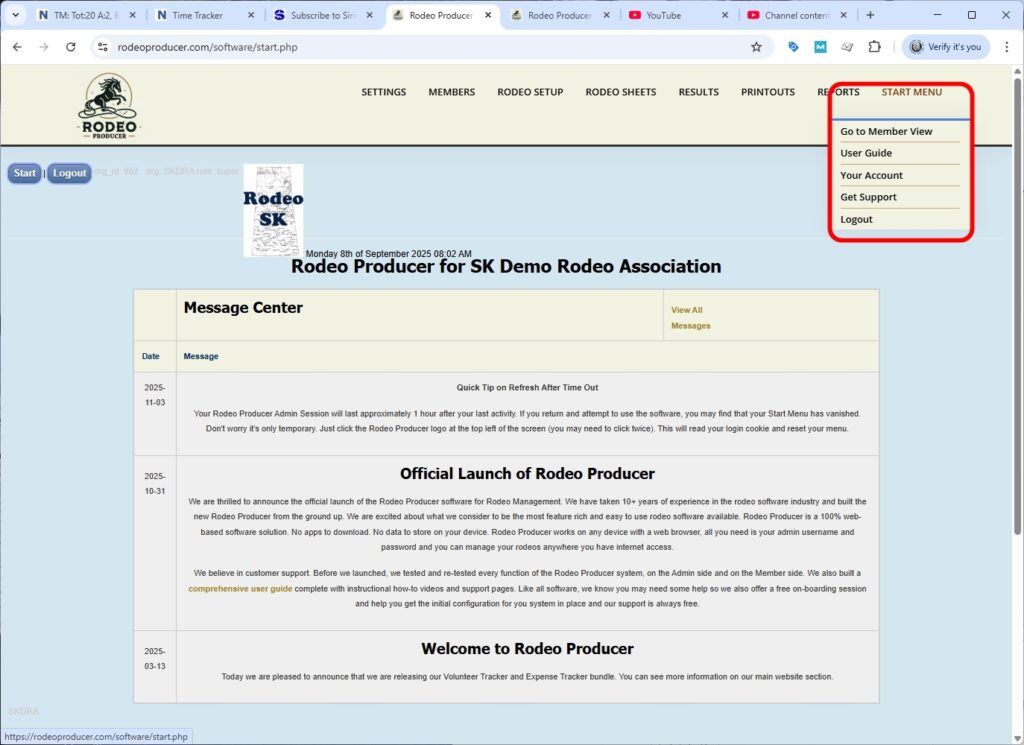Click the reading list book icon
Image resolution: width=1024 pixels, height=745 pixels.
coord(847,46)
